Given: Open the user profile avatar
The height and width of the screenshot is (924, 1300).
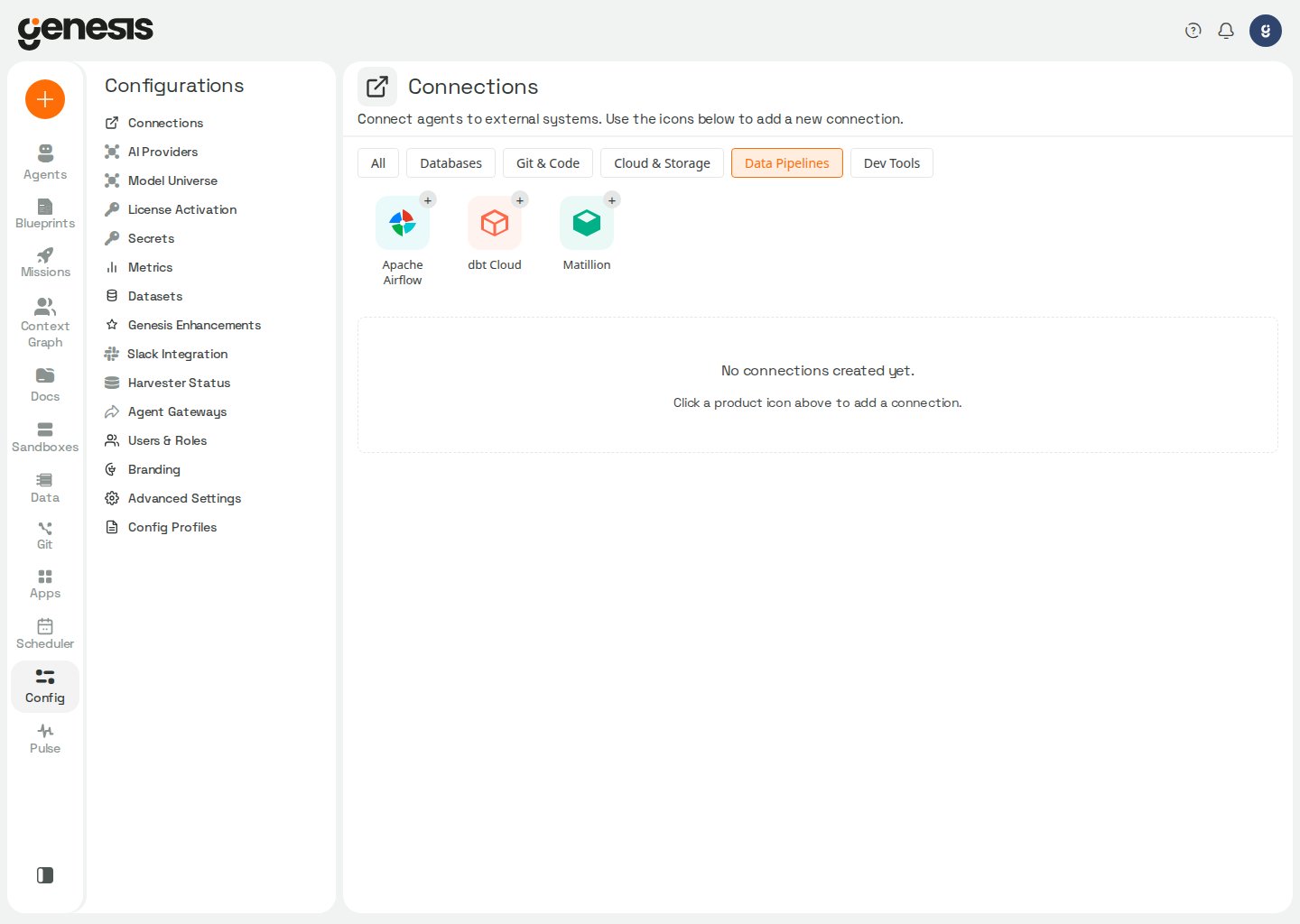Looking at the screenshot, I should coord(1266,31).
